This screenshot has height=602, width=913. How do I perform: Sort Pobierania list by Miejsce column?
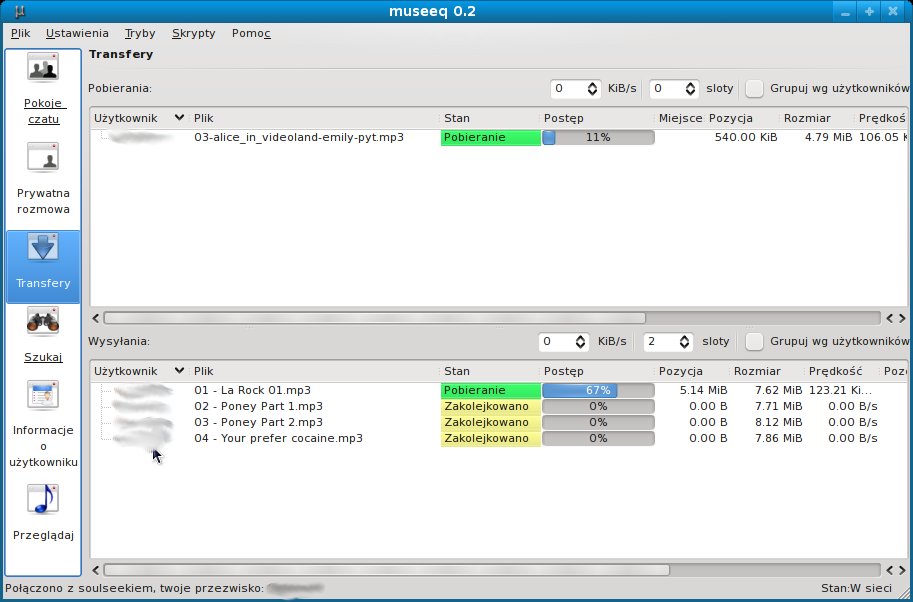click(680, 118)
